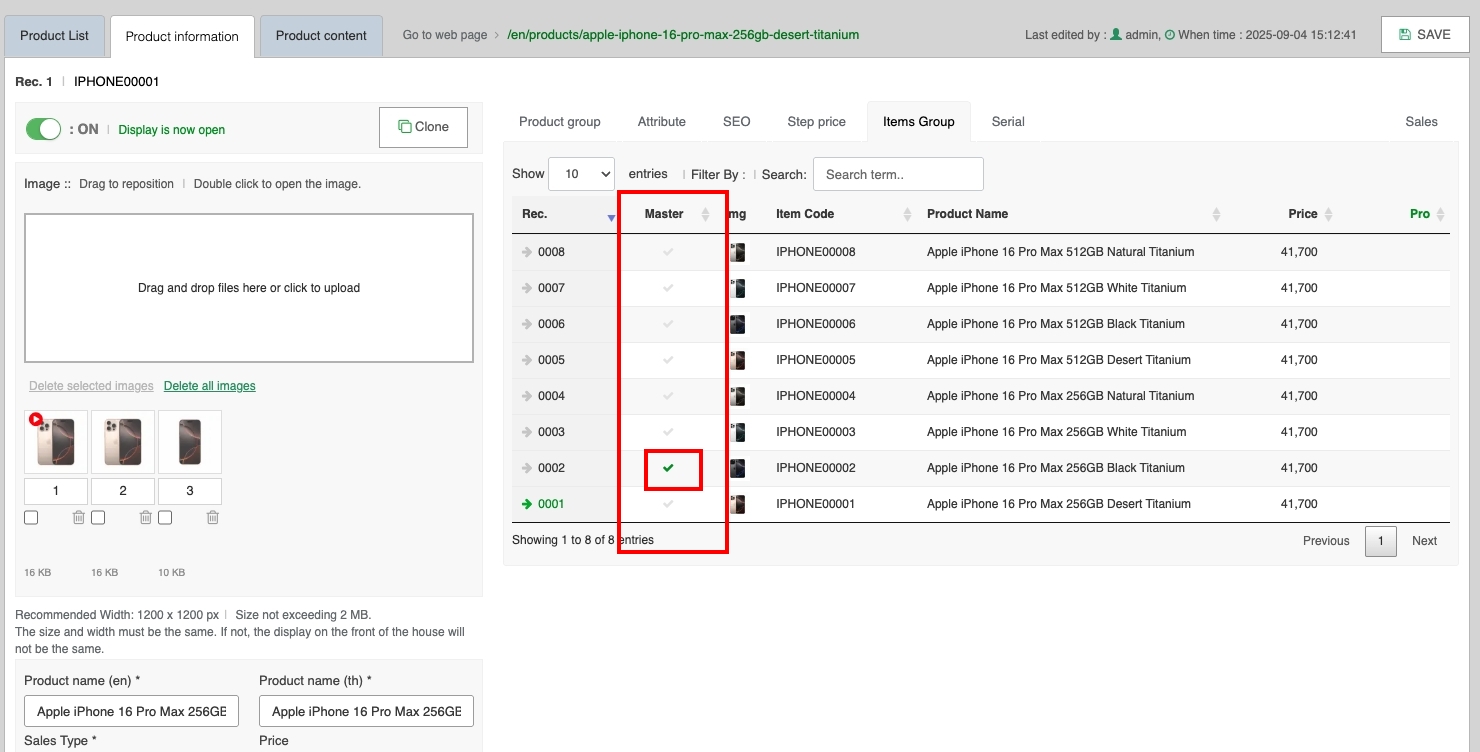The image size is (1480, 752).
Task: Tick the checkbox under image 1
Action: tap(31, 518)
